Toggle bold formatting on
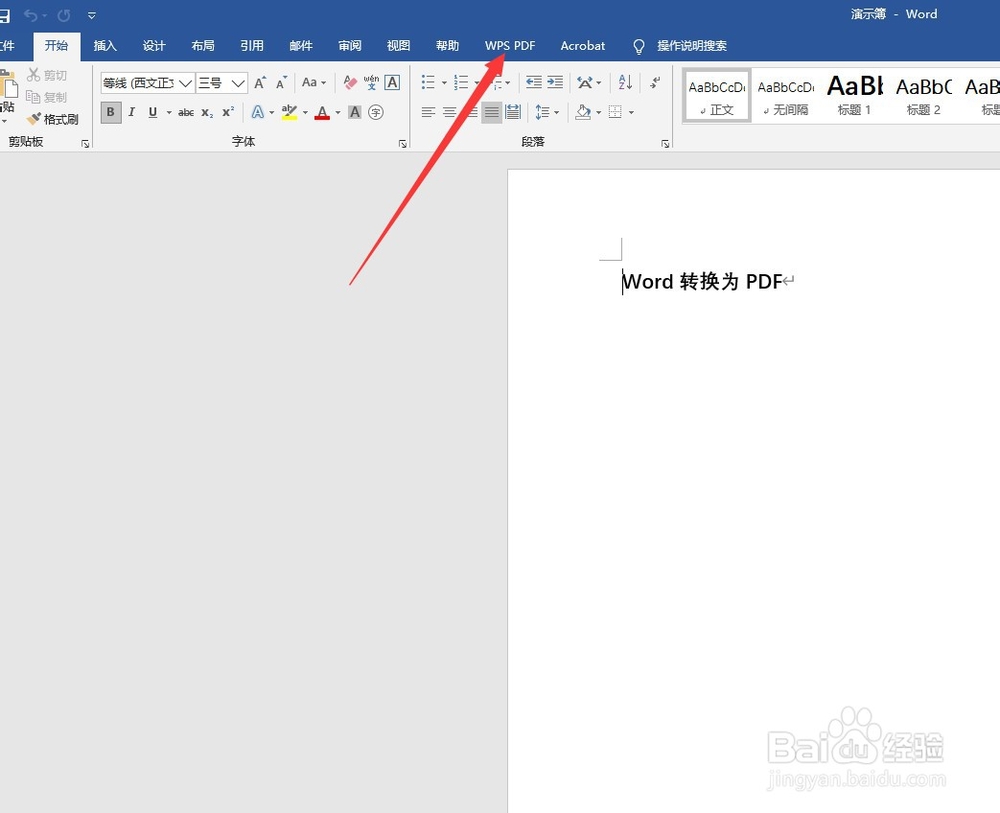This screenshot has height=813, width=1000. [x=110, y=112]
